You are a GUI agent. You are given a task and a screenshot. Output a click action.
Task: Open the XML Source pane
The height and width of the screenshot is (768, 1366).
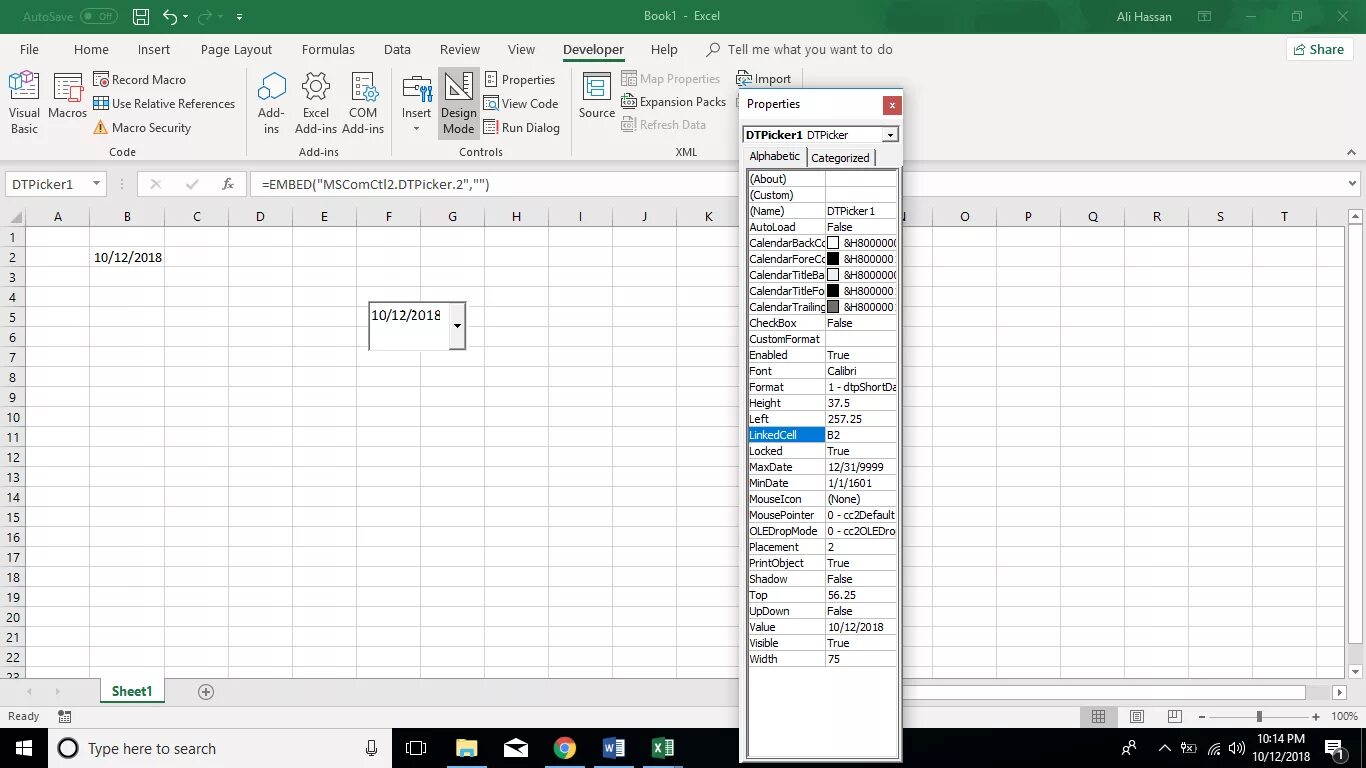click(x=597, y=97)
